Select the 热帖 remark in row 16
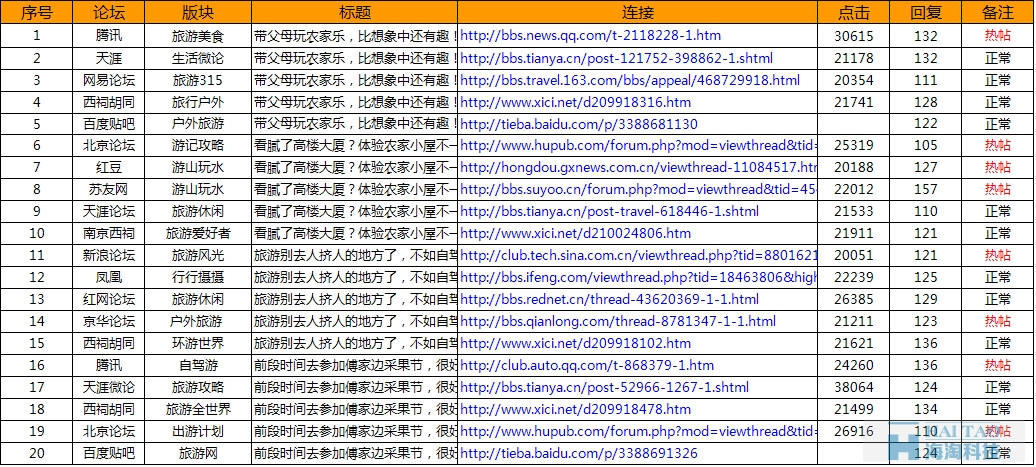Screen dimensions: 1036x467 tap(997, 366)
